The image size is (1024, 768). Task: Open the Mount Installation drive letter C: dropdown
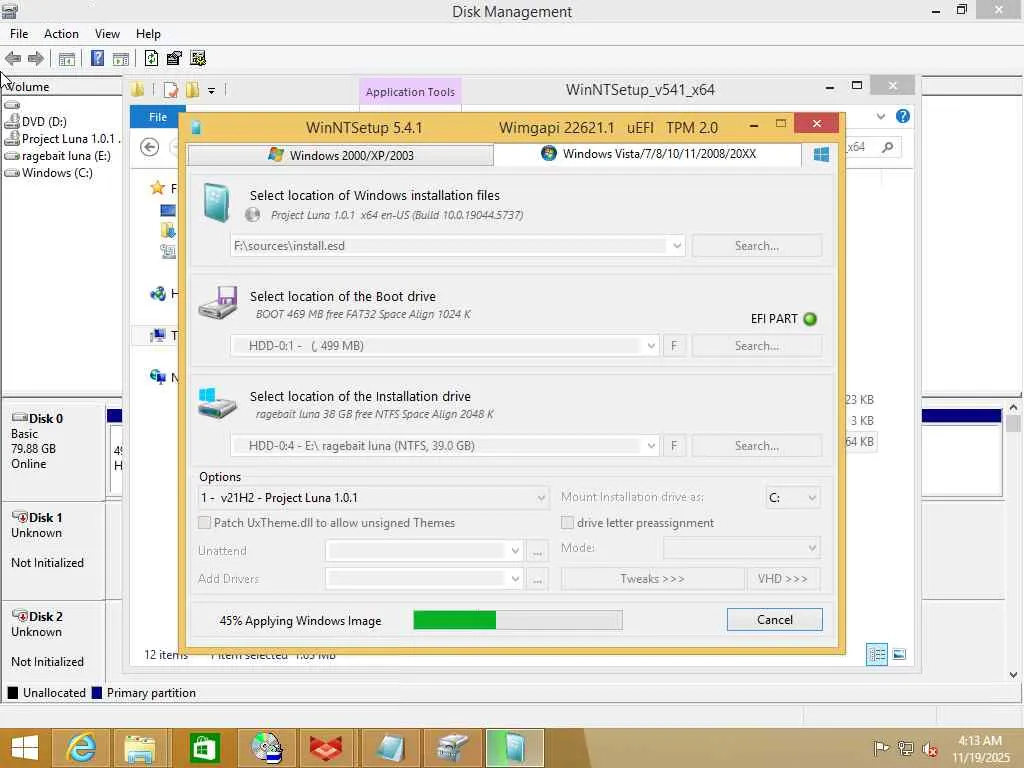coord(792,498)
